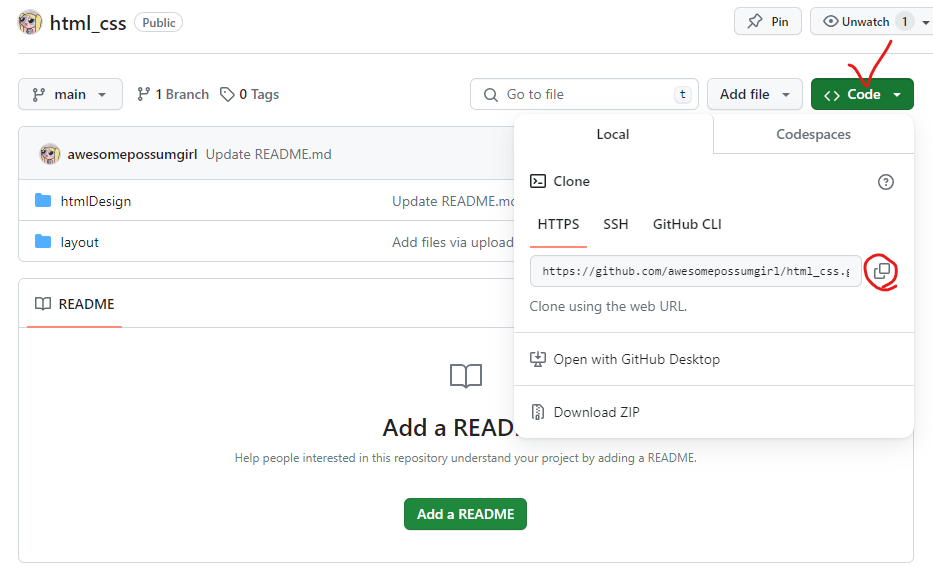
Task: Click the Unwatch button
Action: click(857, 21)
